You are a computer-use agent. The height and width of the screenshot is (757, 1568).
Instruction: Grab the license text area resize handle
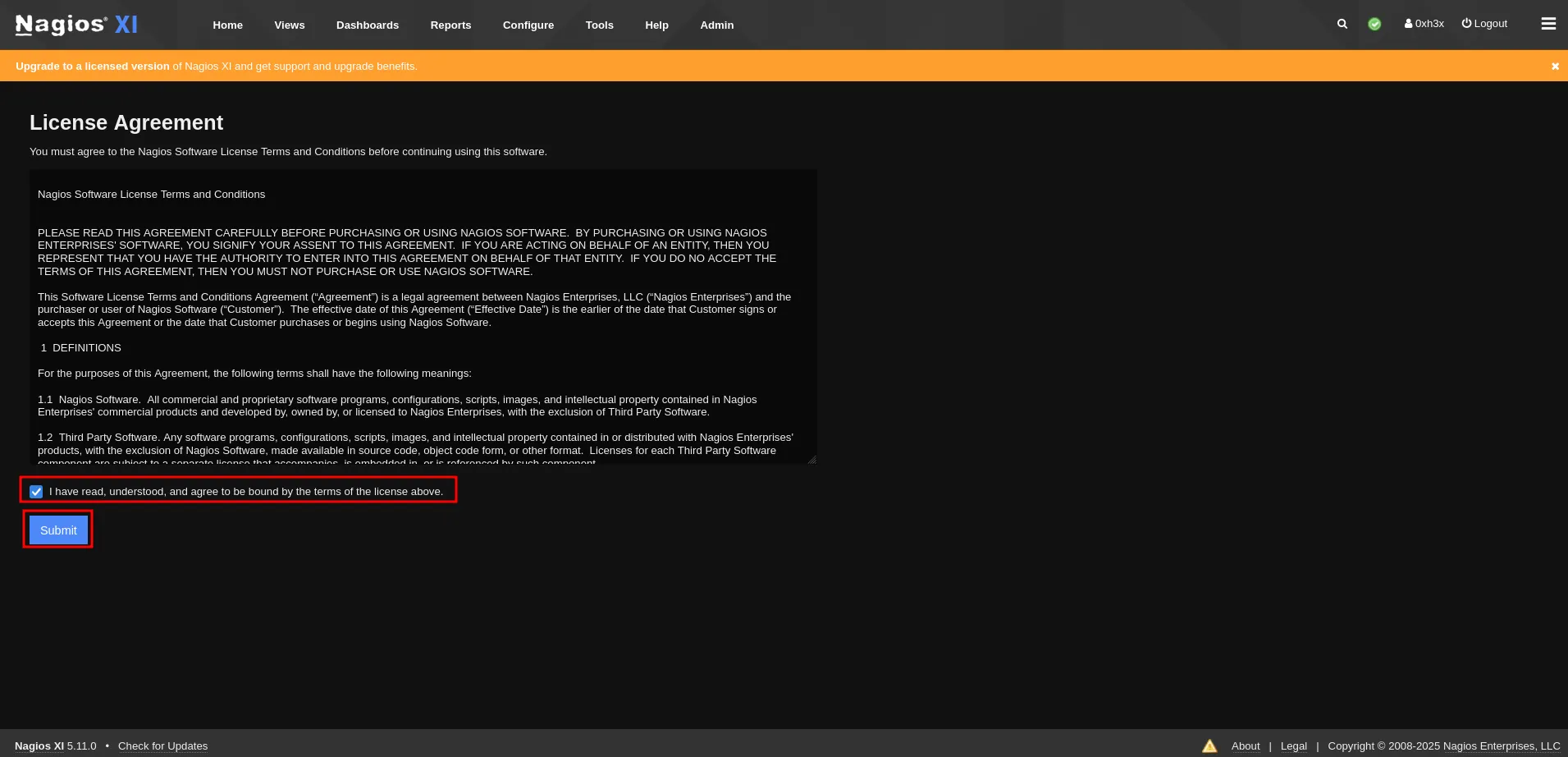(812, 460)
